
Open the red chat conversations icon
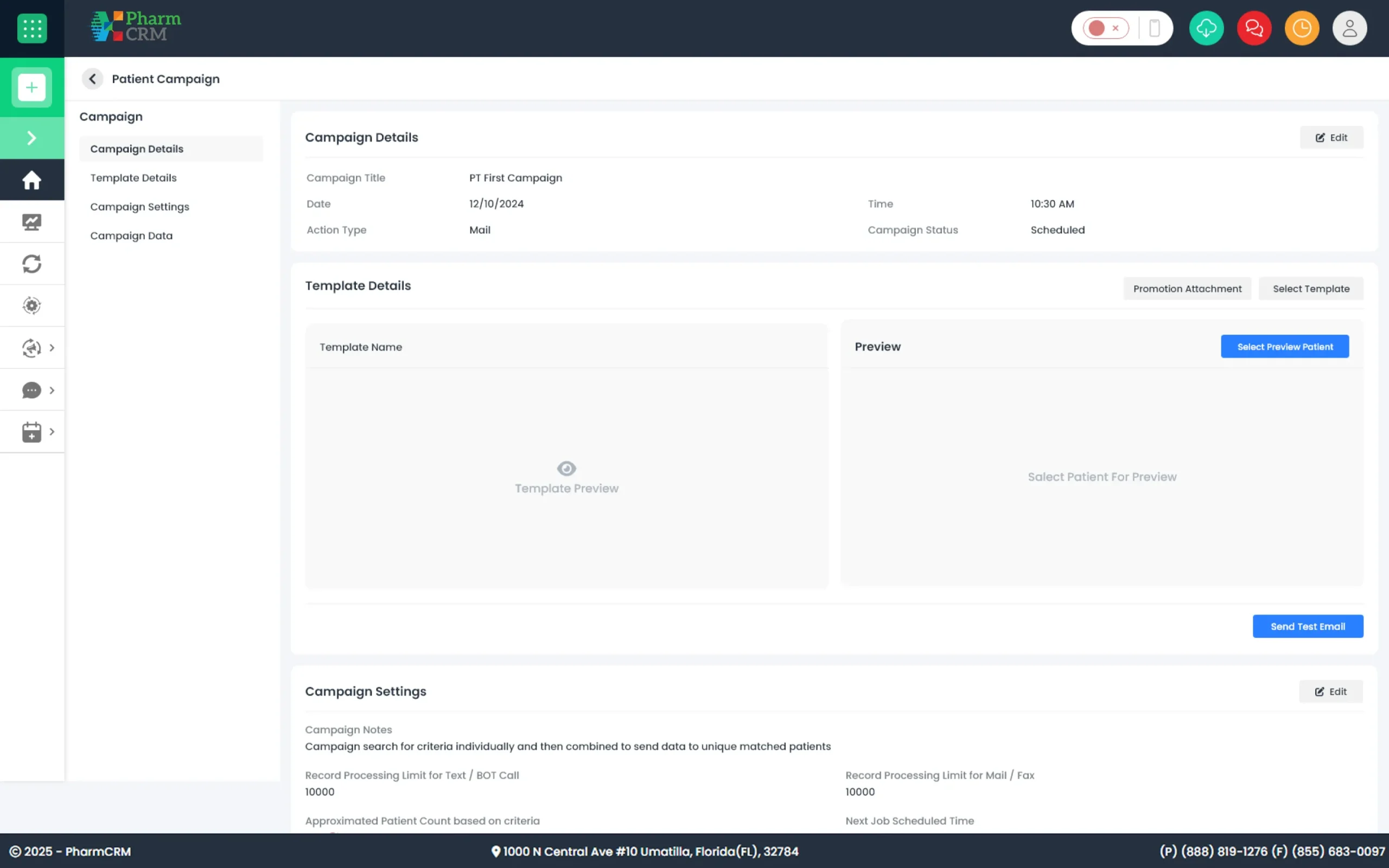tap(1254, 28)
